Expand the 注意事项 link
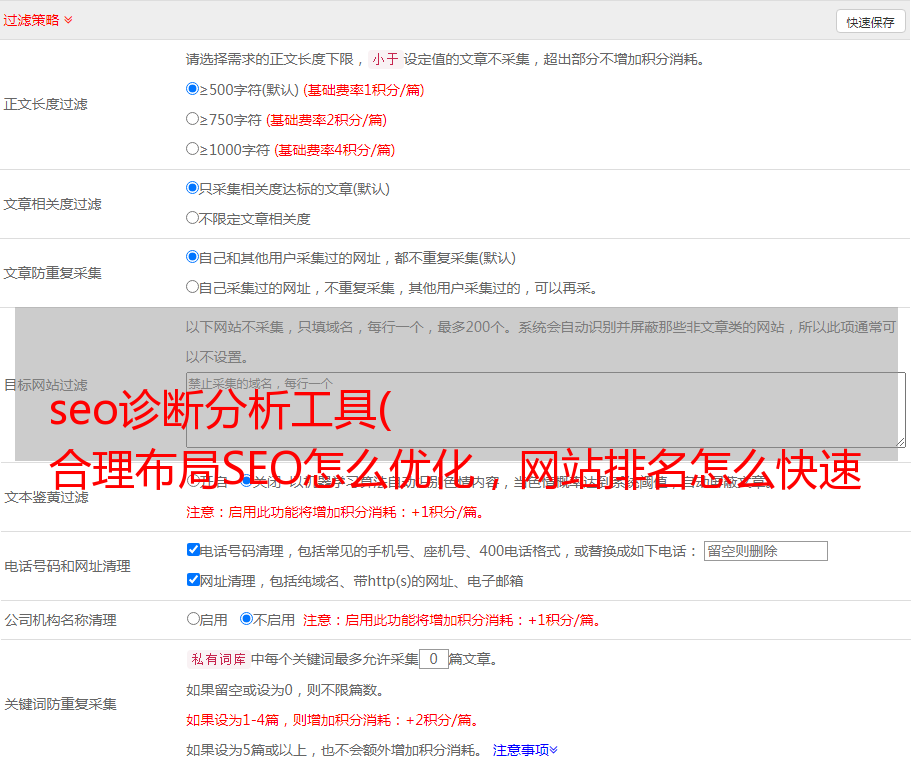Viewport: 912px width, 768px height. coord(525,750)
